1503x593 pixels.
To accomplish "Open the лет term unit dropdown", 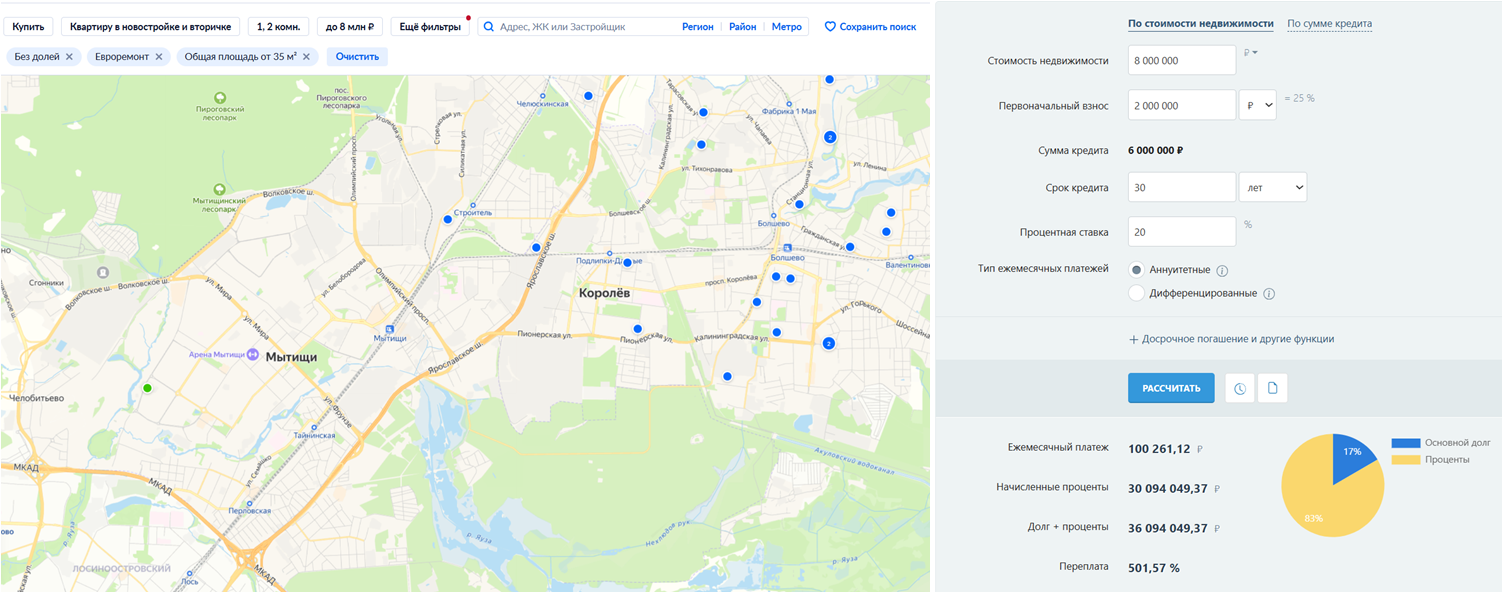I will [1273, 187].
